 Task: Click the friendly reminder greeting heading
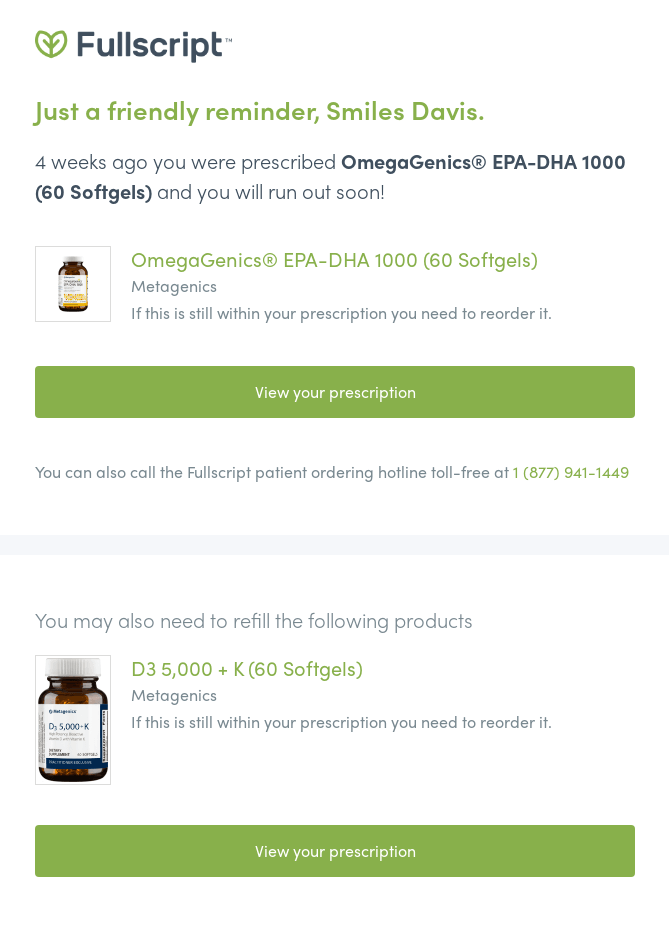(259, 111)
